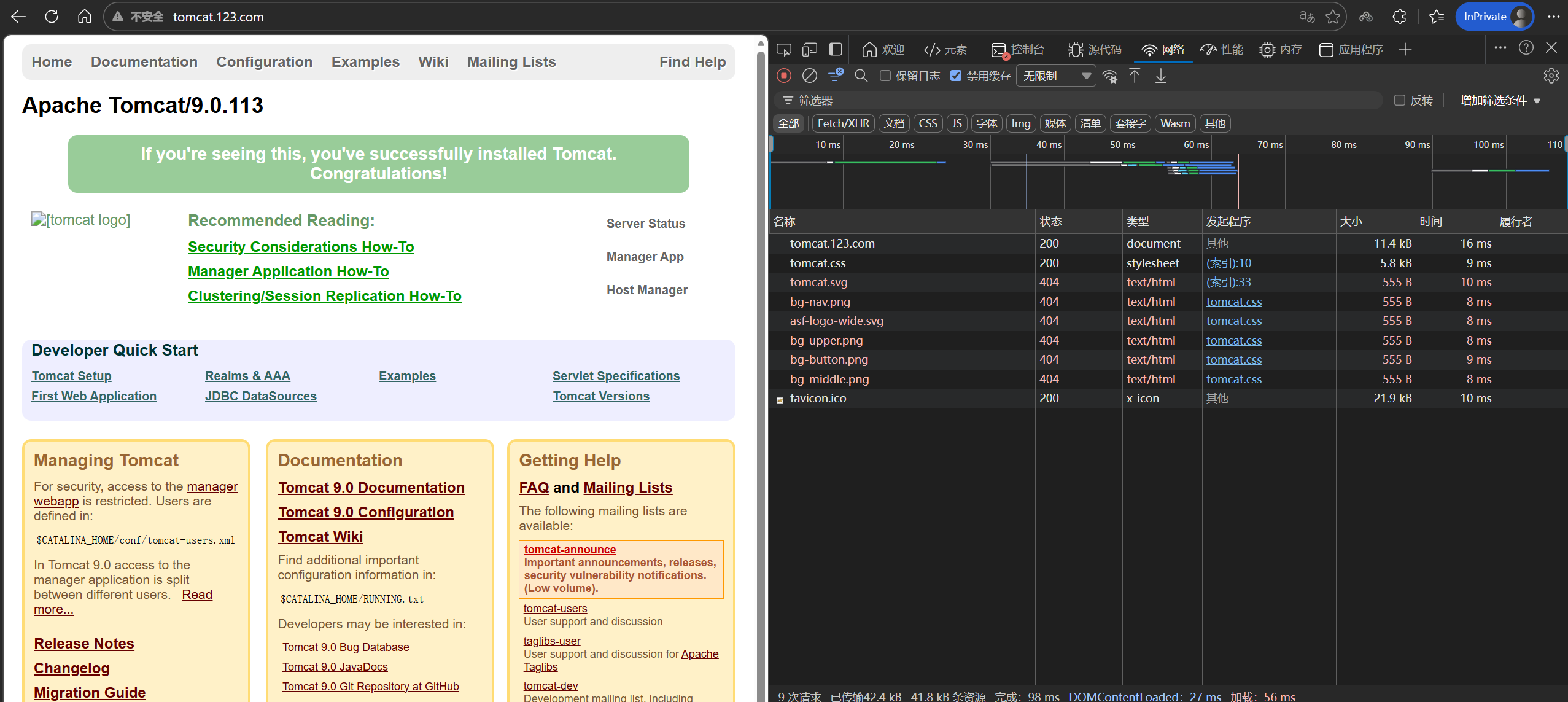The width and height of the screenshot is (1568, 702).
Task: Switch to the 元素 tab
Action: tap(945, 49)
